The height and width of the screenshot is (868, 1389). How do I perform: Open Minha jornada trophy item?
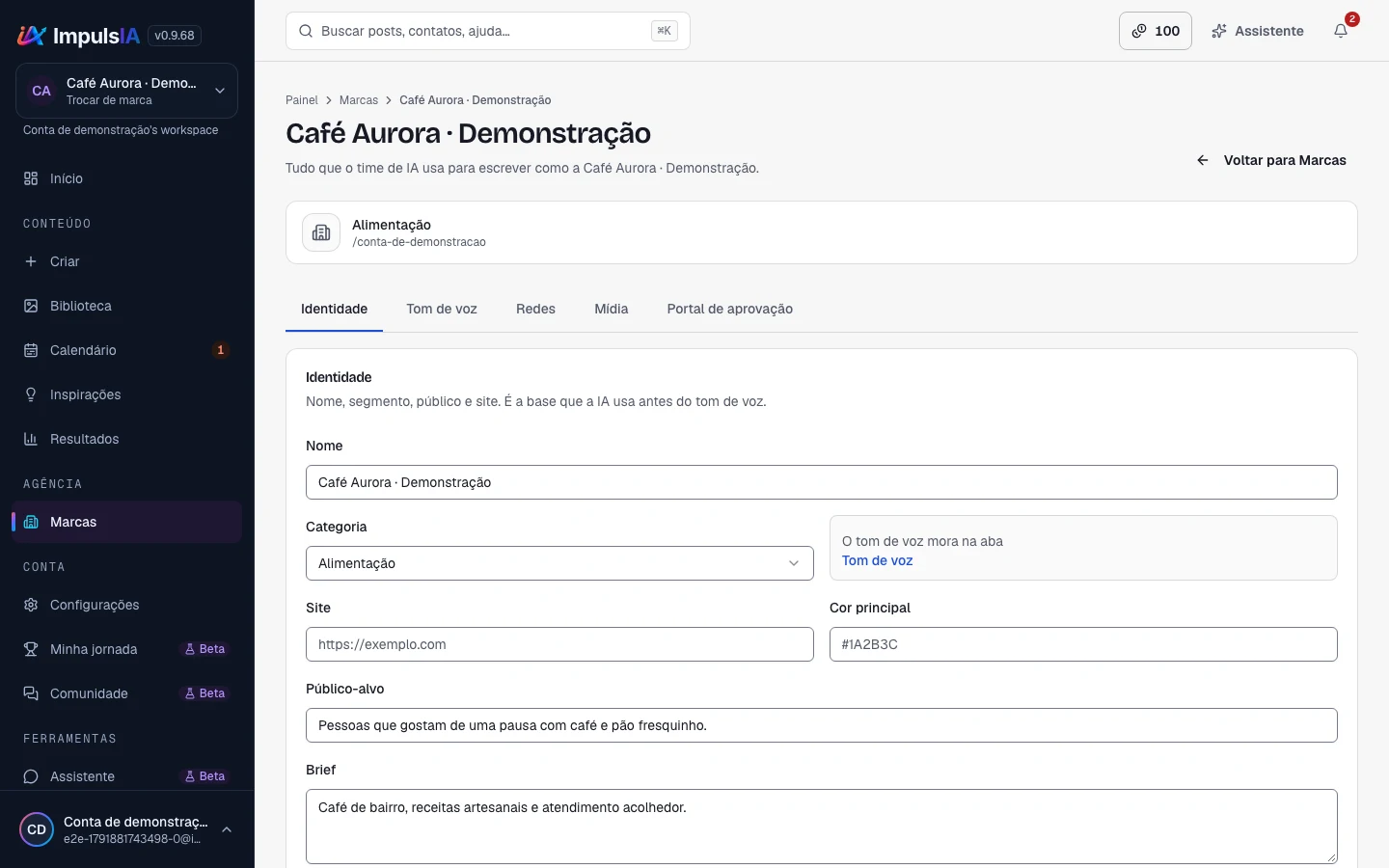tap(126, 649)
